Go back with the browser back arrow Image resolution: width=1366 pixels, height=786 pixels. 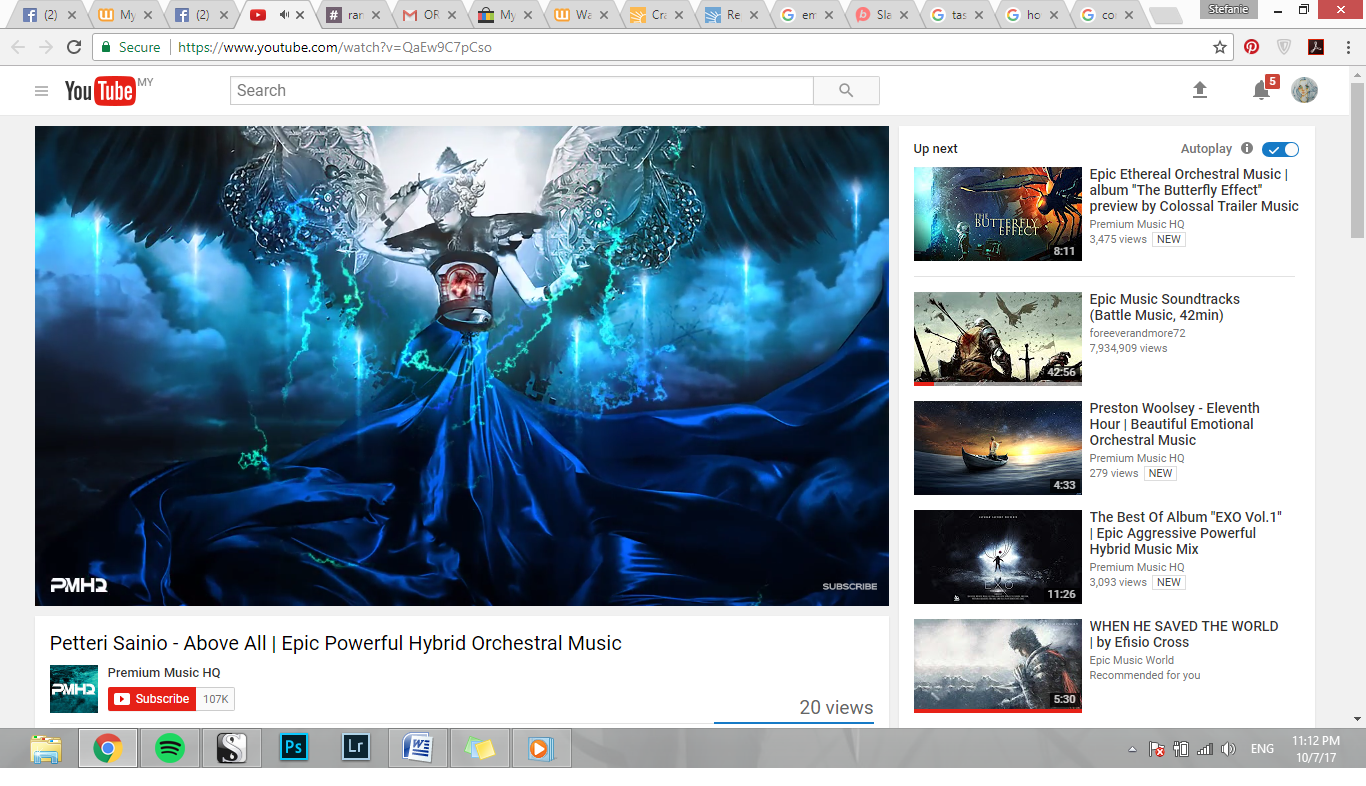click(x=18, y=47)
